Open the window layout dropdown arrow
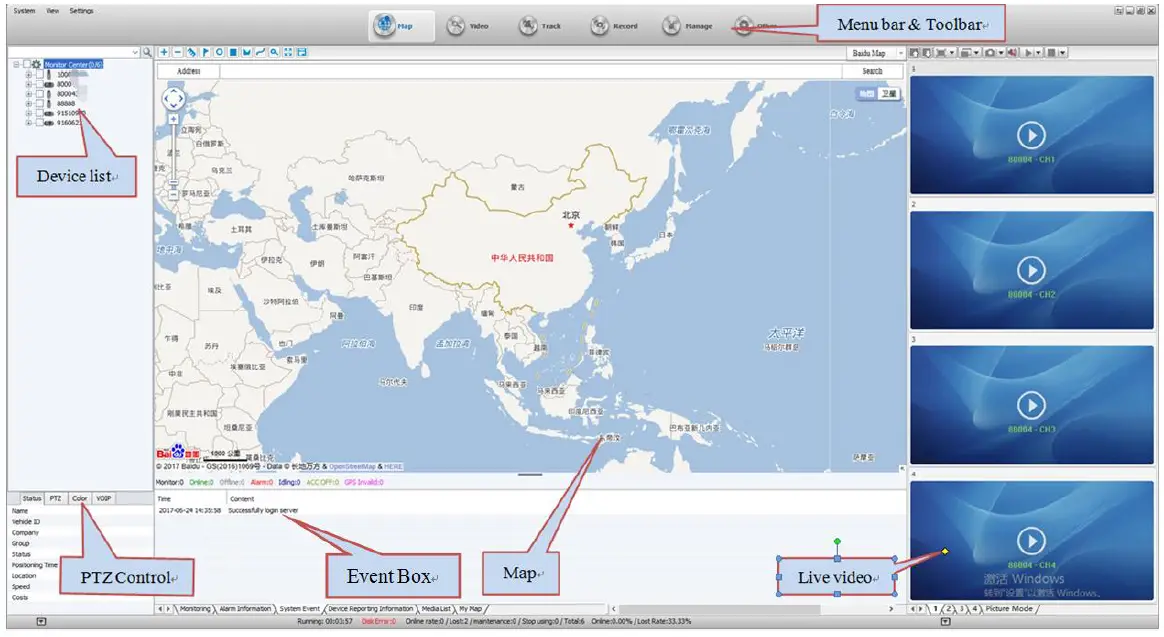The image size is (1164, 637). (x=976, y=53)
